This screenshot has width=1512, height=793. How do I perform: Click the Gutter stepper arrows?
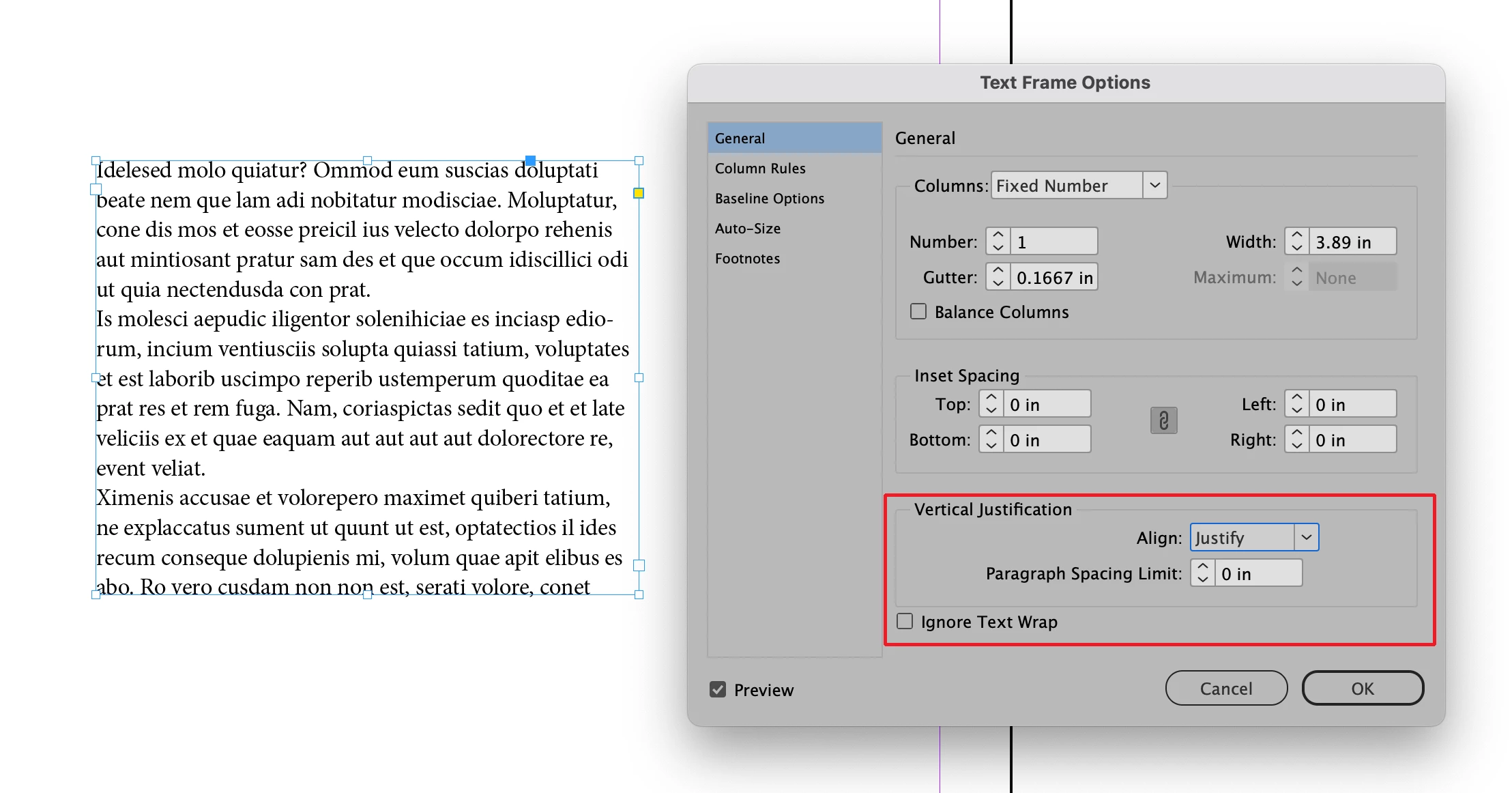(998, 277)
